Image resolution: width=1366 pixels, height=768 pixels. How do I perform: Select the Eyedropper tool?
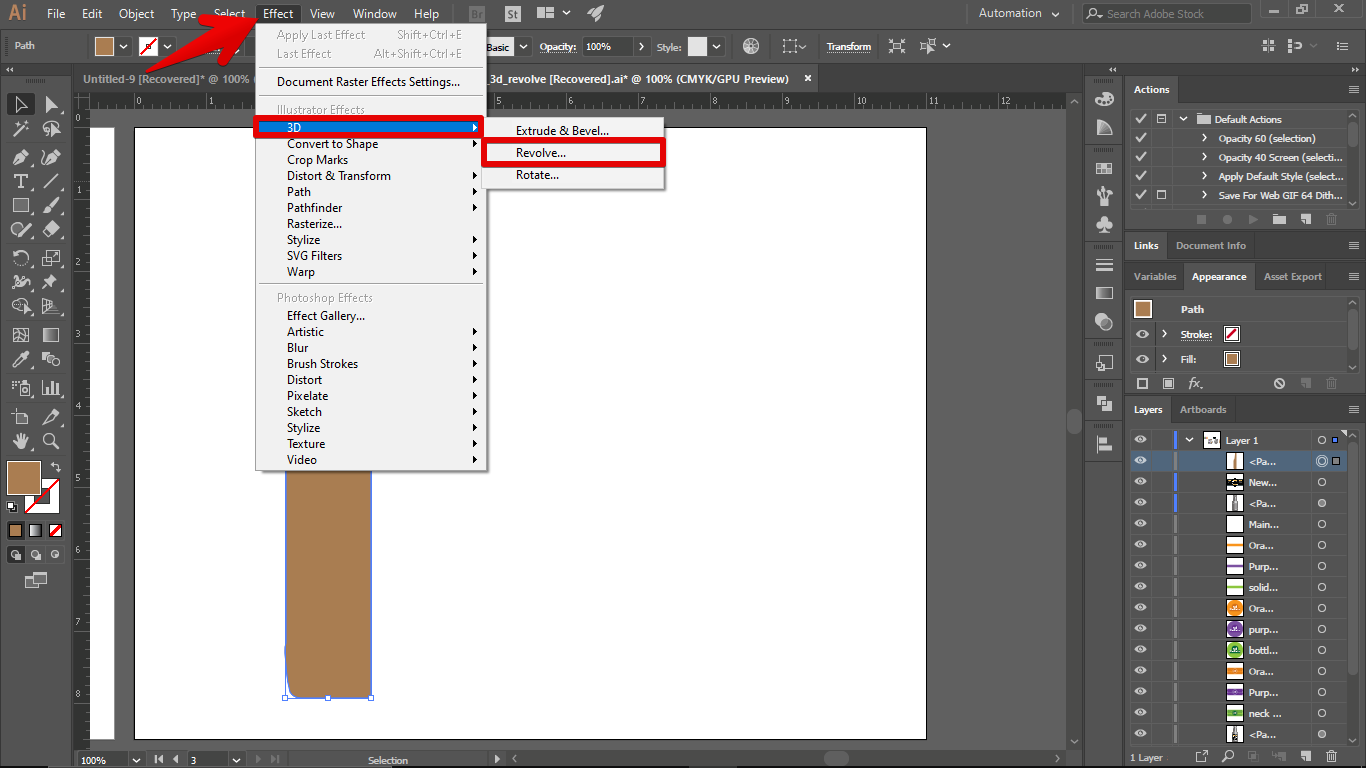tap(20, 360)
